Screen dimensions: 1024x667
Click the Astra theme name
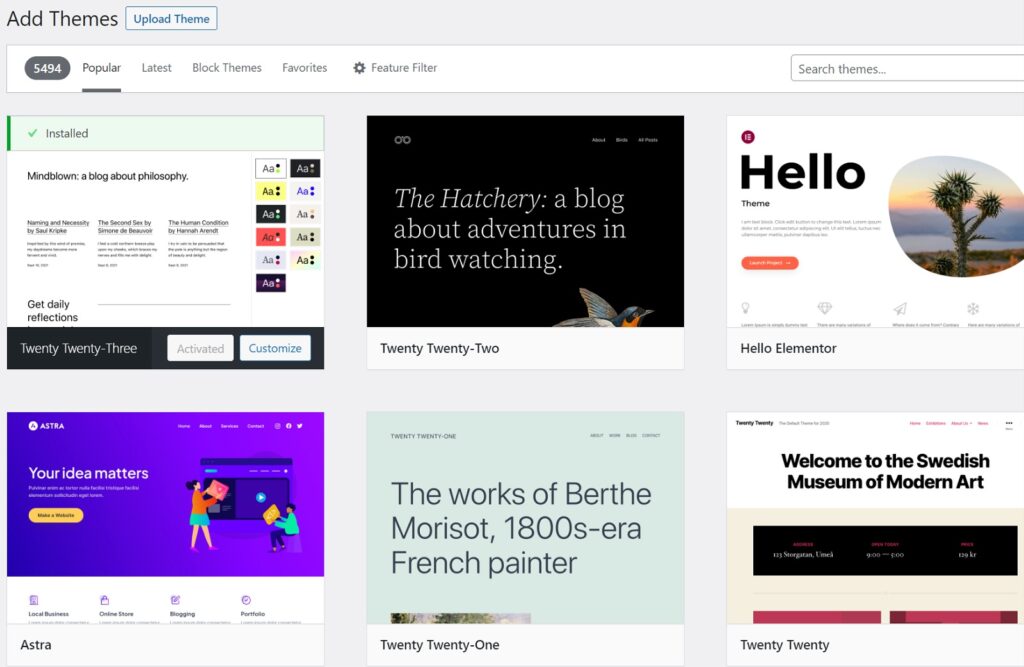pyautogui.click(x=36, y=645)
